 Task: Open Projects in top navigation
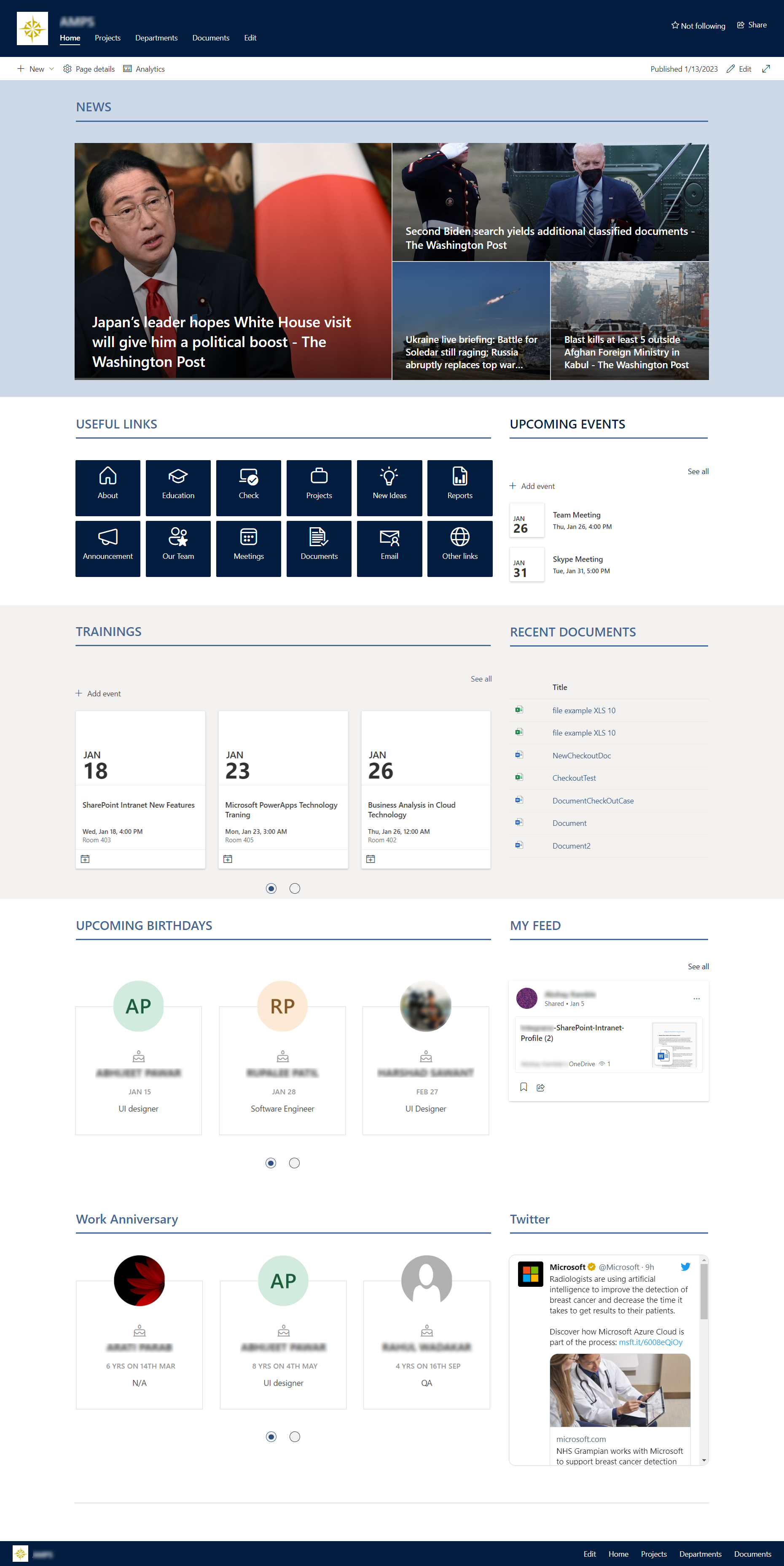point(107,38)
